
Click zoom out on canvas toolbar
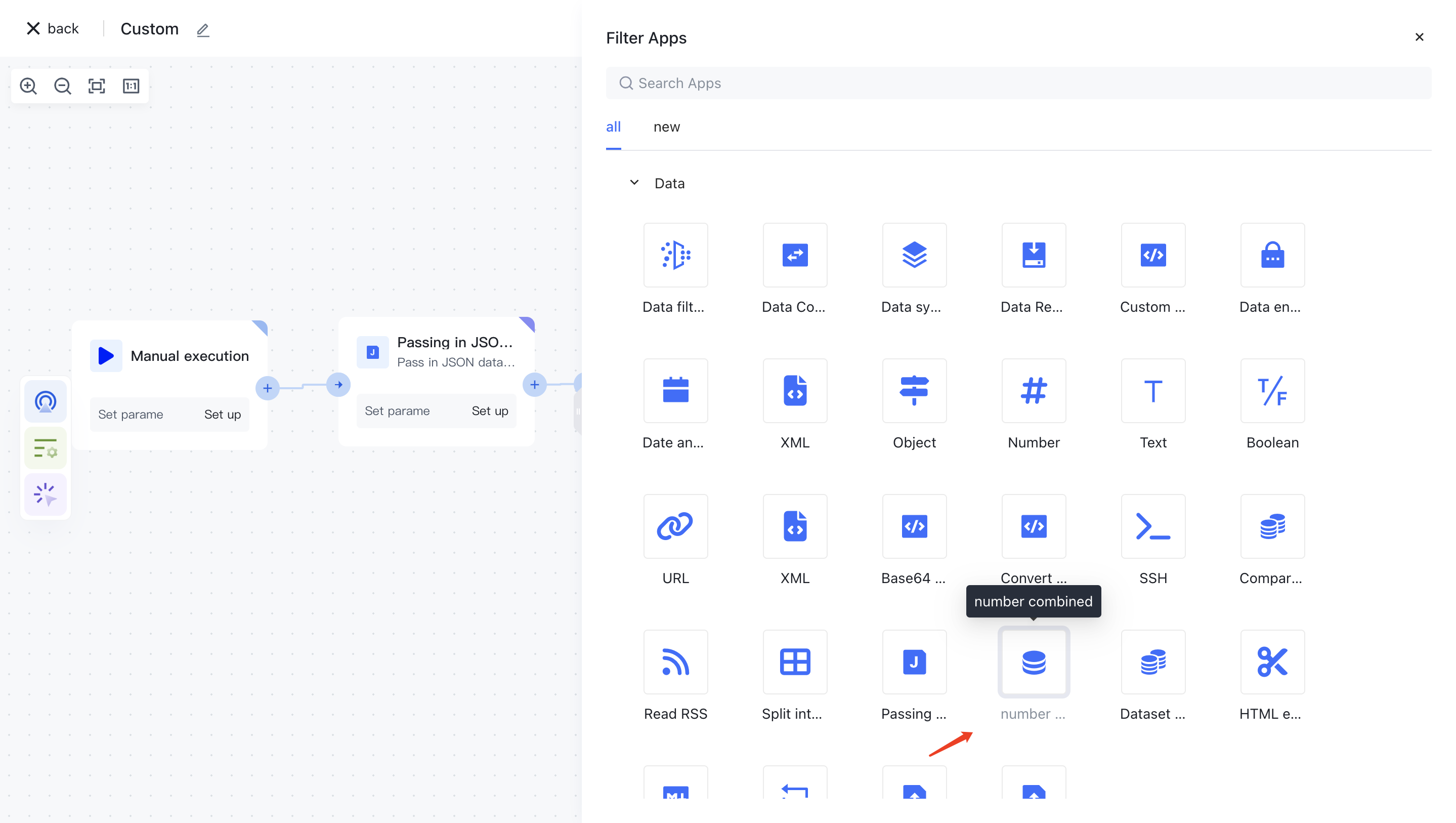62,86
